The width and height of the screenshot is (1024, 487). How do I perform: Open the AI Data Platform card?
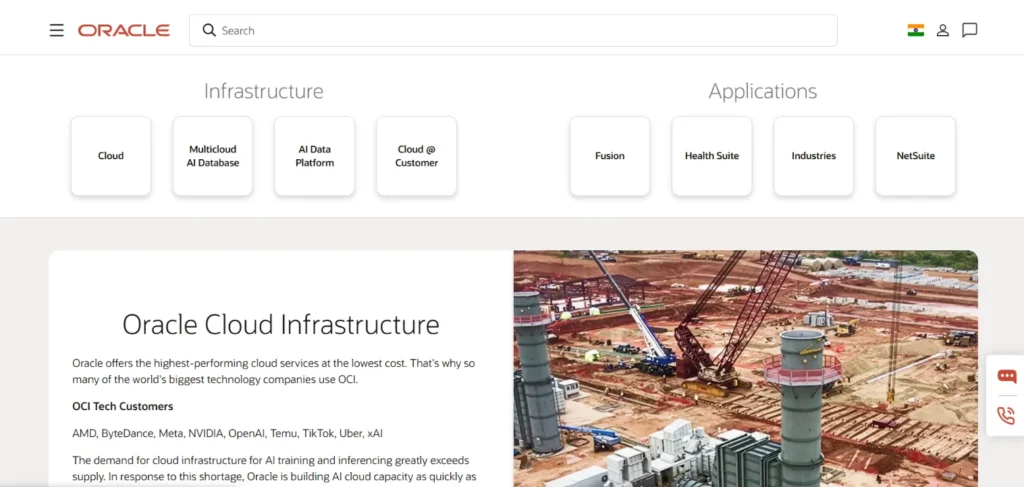coord(315,156)
